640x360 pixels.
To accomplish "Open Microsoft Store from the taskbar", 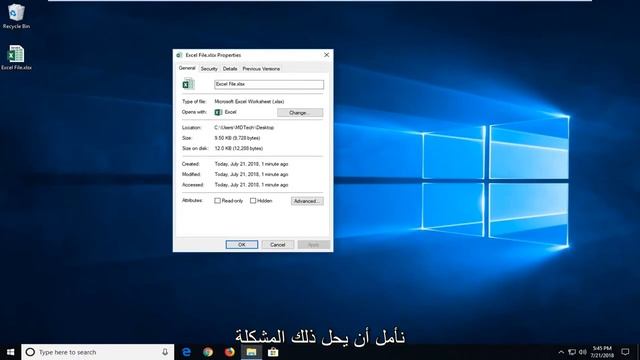I will [x=273, y=352].
